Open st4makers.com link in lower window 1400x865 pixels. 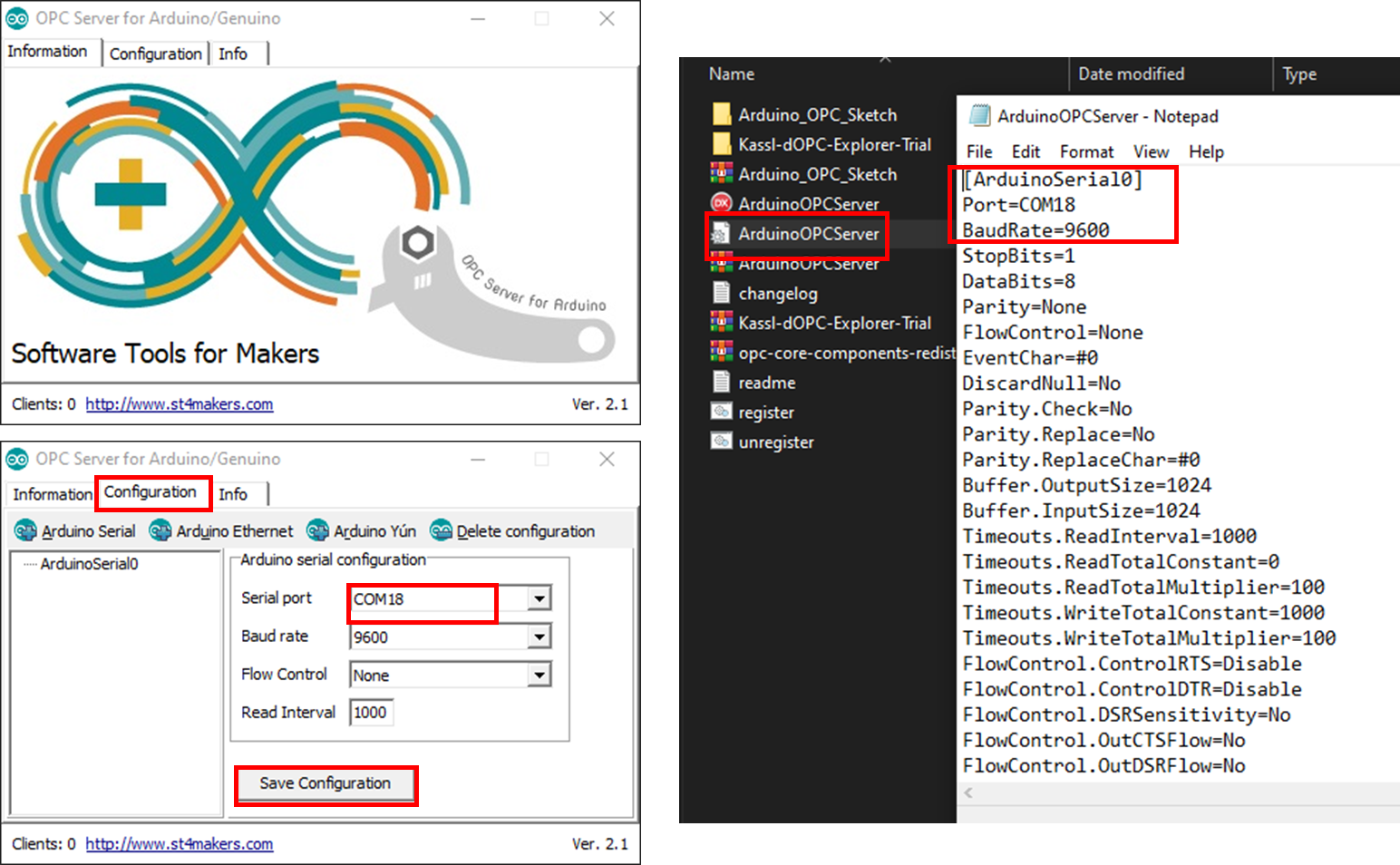(180, 844)
